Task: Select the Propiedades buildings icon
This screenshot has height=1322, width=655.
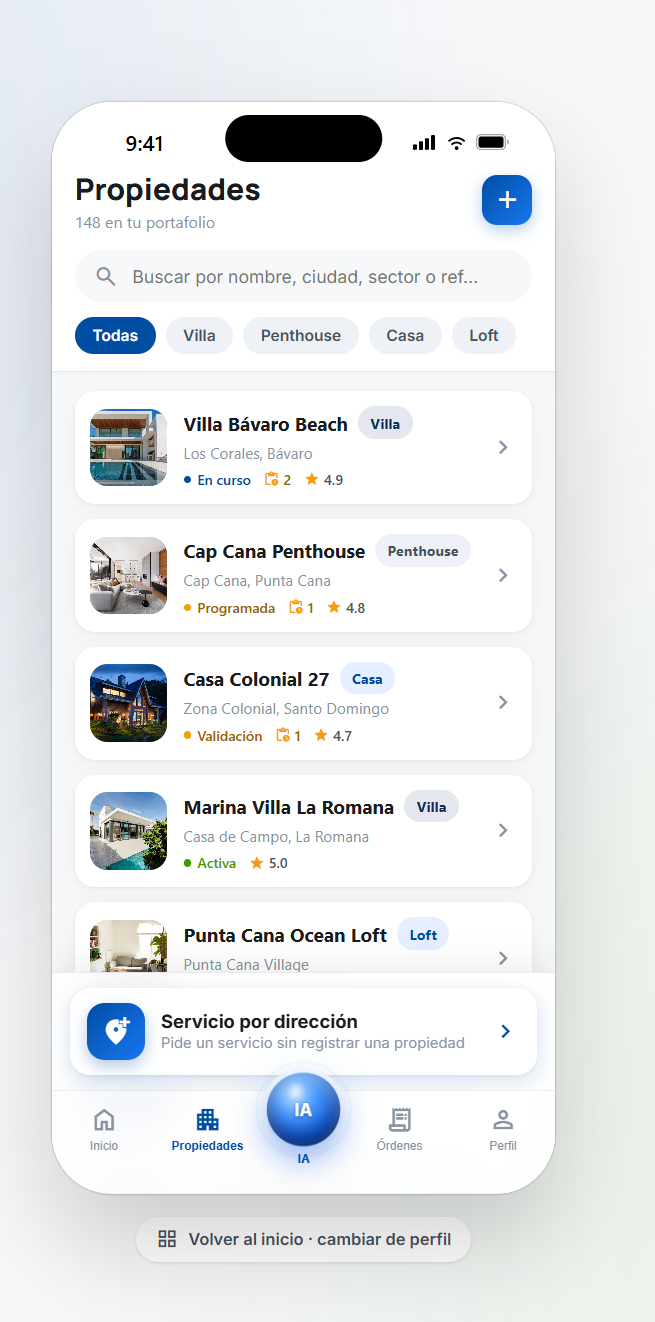Action: 207,1120
